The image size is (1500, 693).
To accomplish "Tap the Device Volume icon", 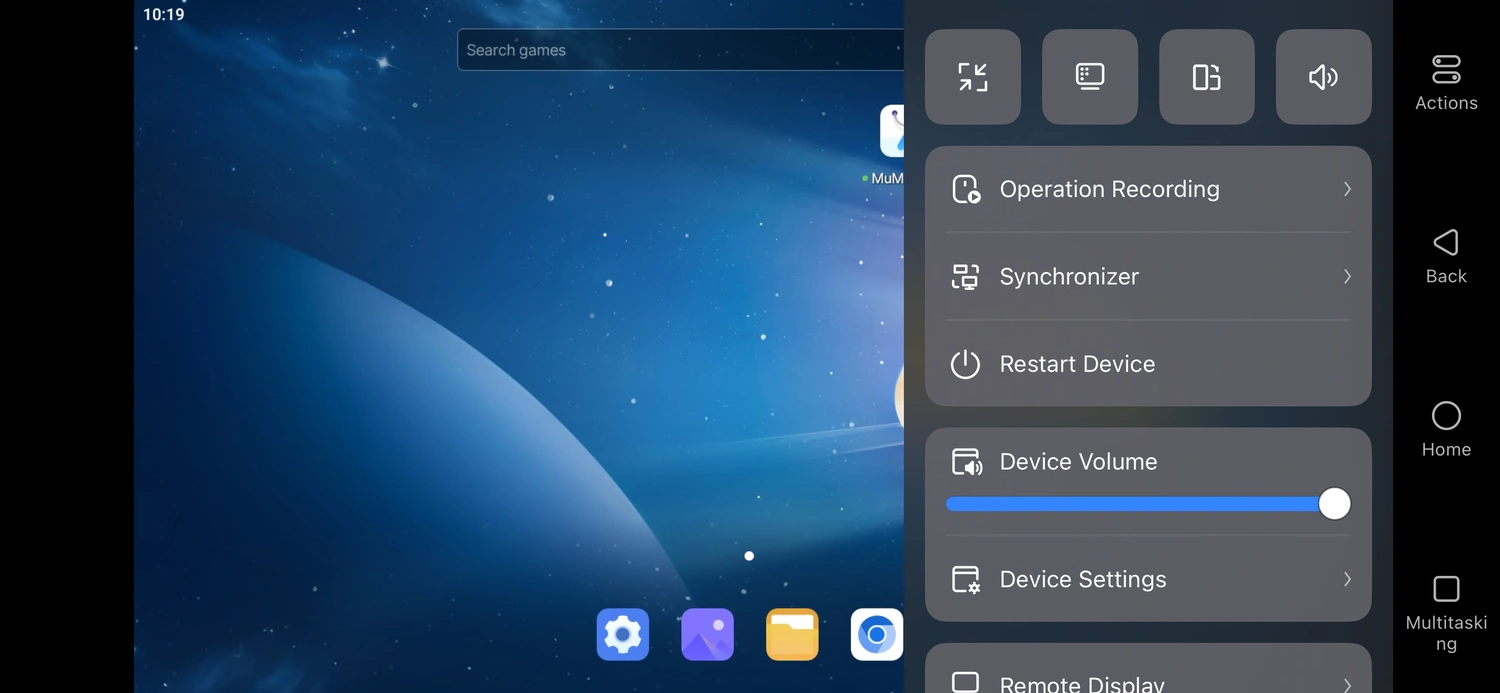I will coord(966,462).
